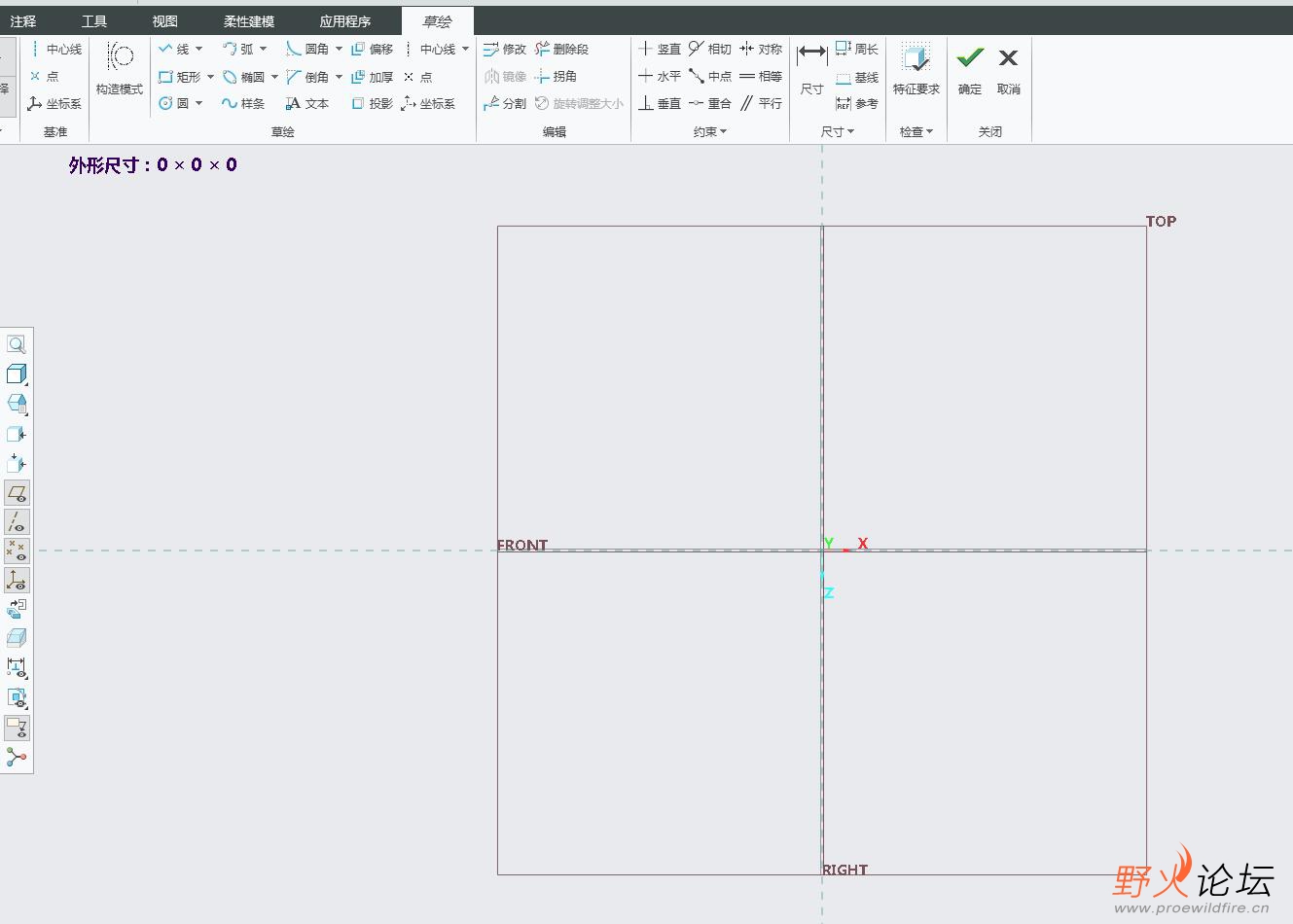Expand the Line (线) dropdown arrow
This screenshot has width=1293, height=924.
pyautogui.click(x=199, y=49)
